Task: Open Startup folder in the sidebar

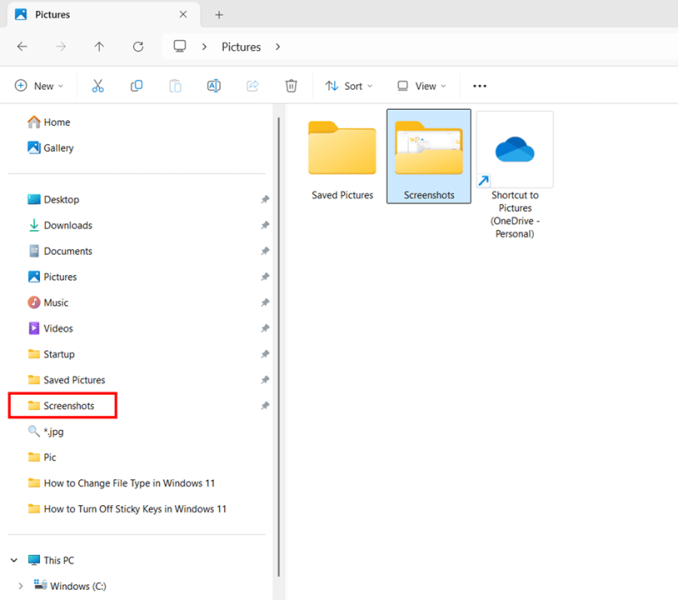Action: (x=51, y=354)
